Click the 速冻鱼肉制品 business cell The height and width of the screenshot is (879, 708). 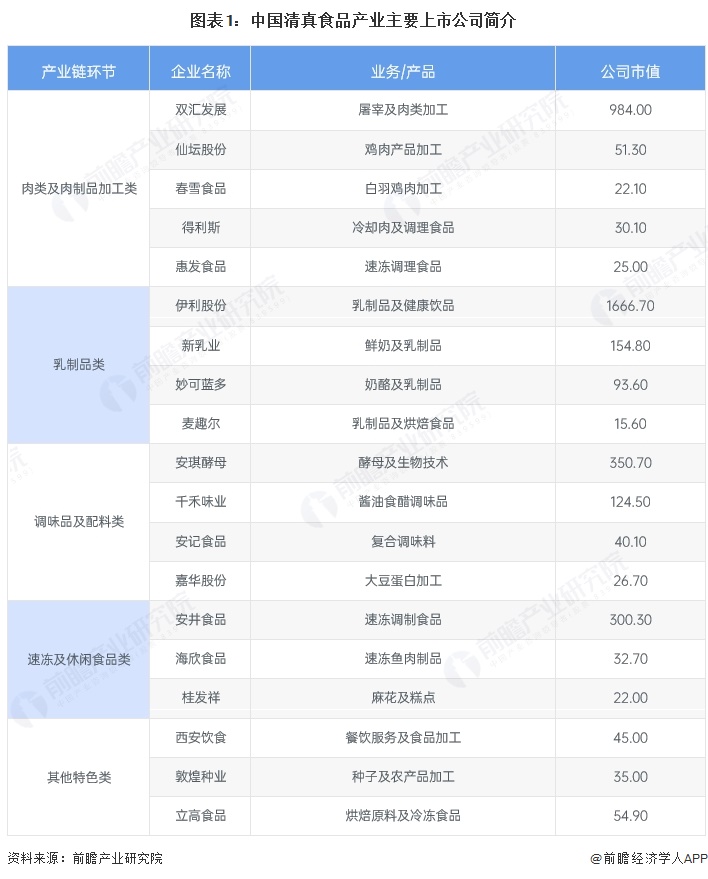click(402, 659)
